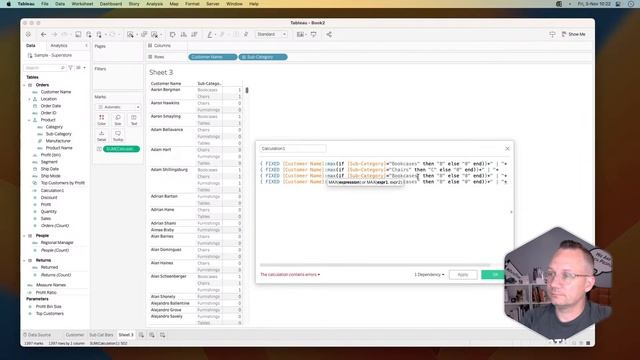The width and height of the screenshot is (640, 360).
Task: Switch to the Customer sheet tab
Action: tap(75, 335)
